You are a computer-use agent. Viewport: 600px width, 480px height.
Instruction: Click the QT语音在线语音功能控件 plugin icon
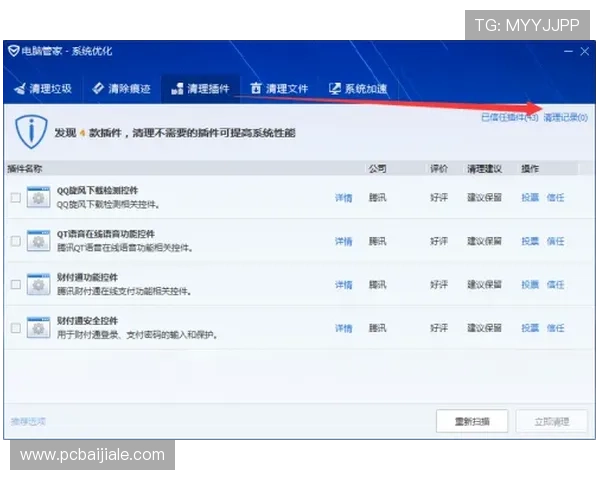[x=38, y=241]
